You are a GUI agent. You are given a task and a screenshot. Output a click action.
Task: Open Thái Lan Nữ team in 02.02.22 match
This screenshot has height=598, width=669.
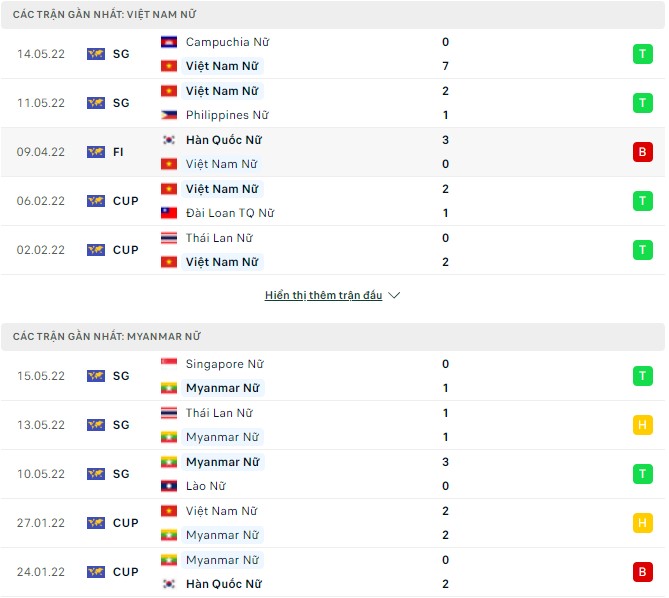pos(219,238)
